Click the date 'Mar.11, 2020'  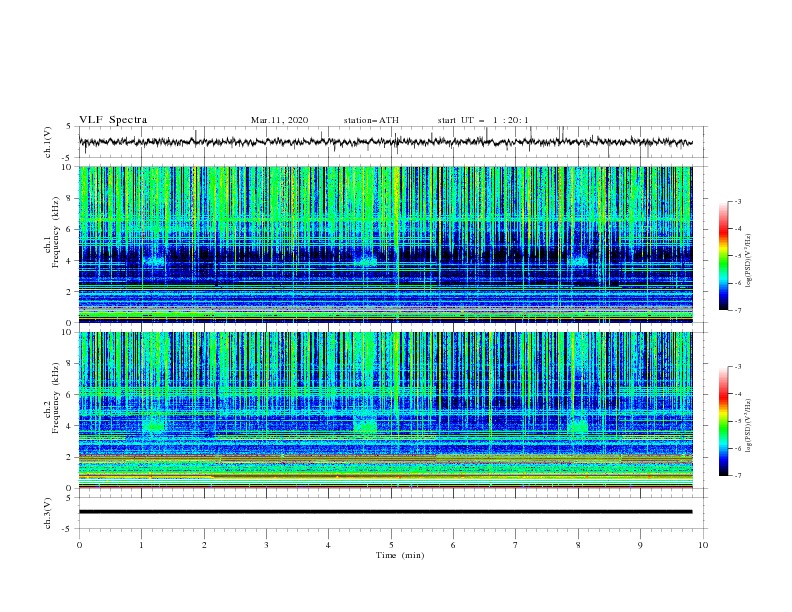(x=279, y=120)
